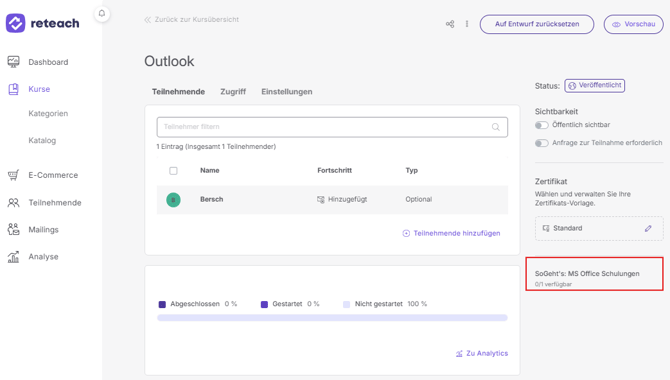
Task: Click the eye icon in Vorschau button
Action: click(616, 24)
